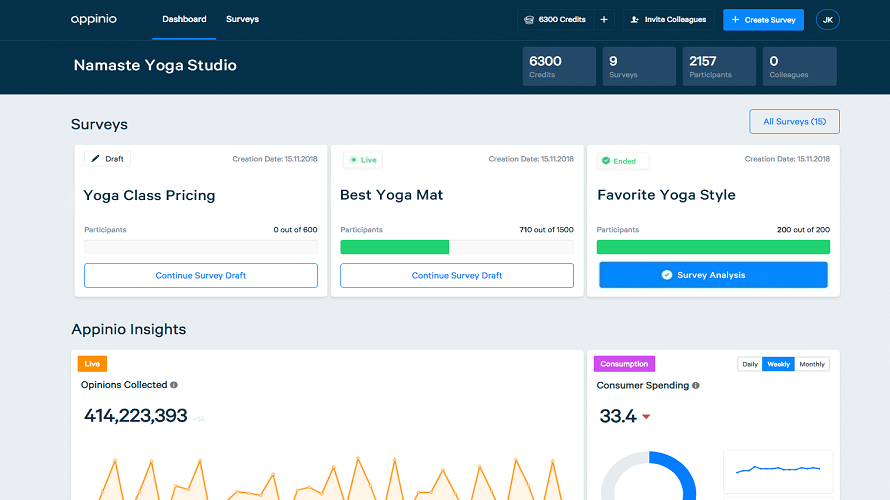
Task: Click the 414,223,393 opinions count
Action: tap(135, 415)
